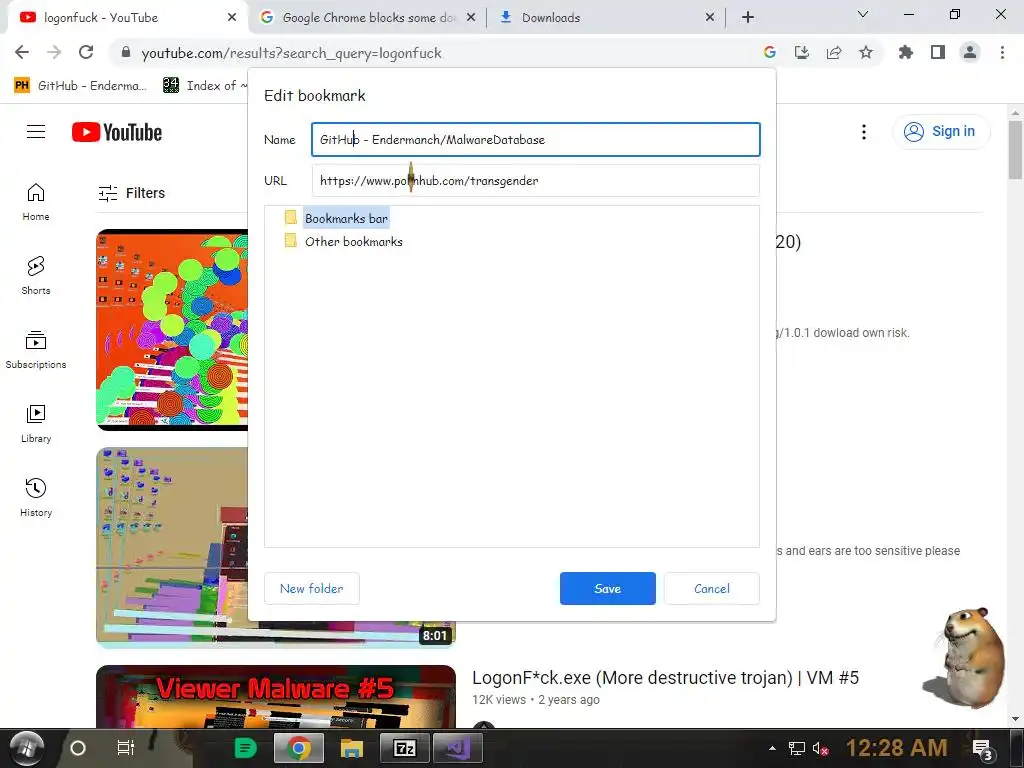Click the YouTube logo

pos(117,132)
